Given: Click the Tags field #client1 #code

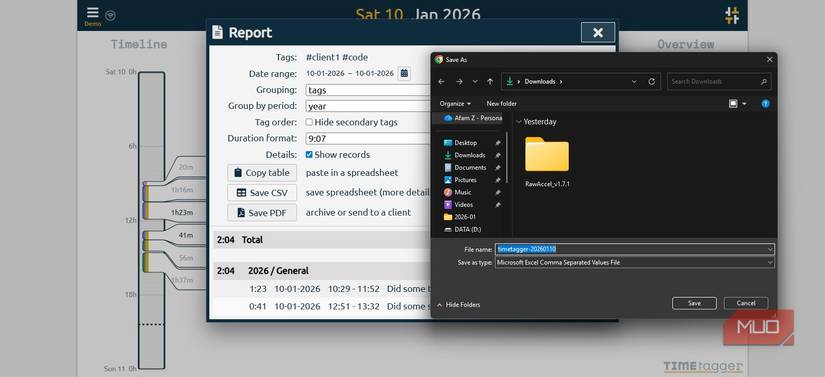Looking at the screenshot, I should (337, 57).
